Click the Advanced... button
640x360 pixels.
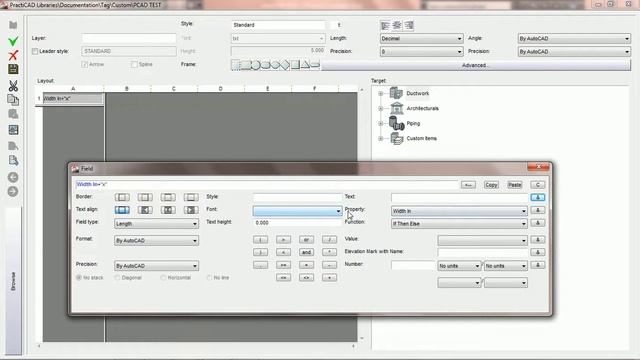[x=476, y=65]
